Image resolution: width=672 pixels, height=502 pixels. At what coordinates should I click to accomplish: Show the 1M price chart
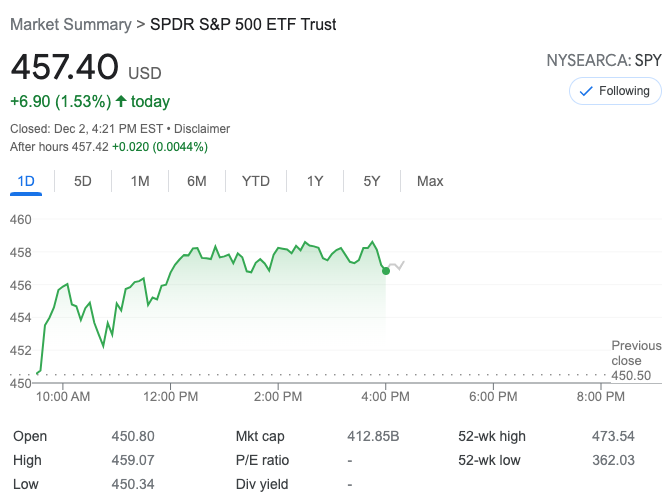tap(140, 181)
